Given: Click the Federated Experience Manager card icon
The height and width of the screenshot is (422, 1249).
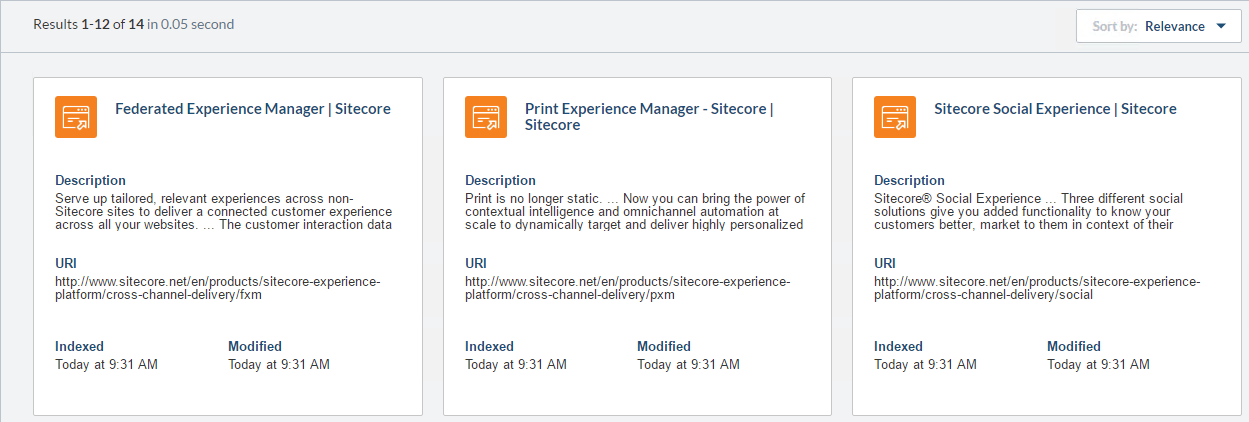Looking at the screenshot, I should click(x=76, y=117).
